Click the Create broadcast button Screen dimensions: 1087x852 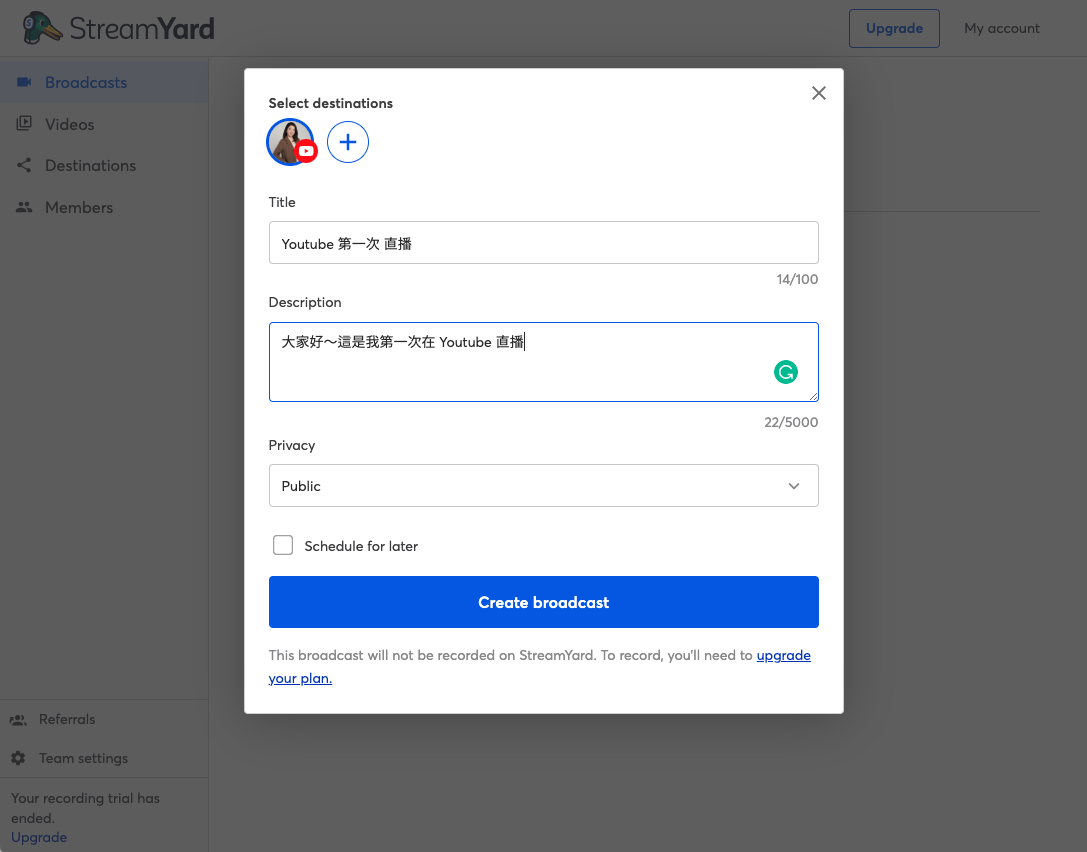tap(544, 602)
